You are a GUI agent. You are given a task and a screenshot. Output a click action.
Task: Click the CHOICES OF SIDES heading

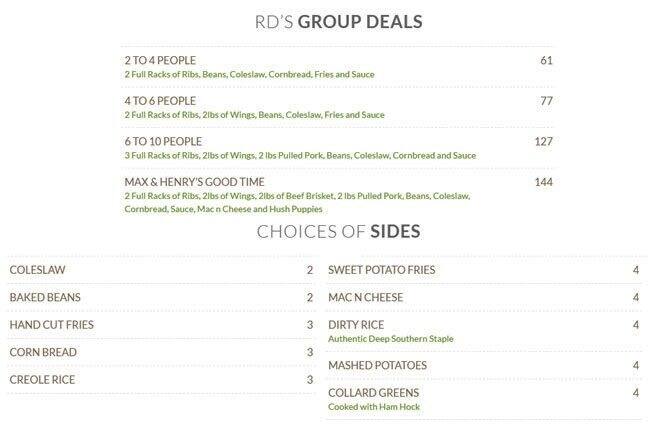click(x=337, y=232)
